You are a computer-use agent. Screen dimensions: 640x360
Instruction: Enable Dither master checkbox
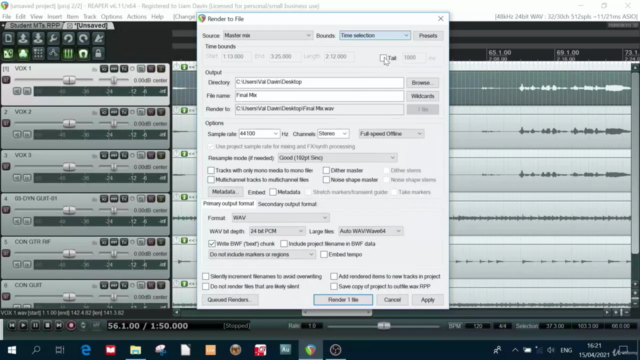(326, 170)
